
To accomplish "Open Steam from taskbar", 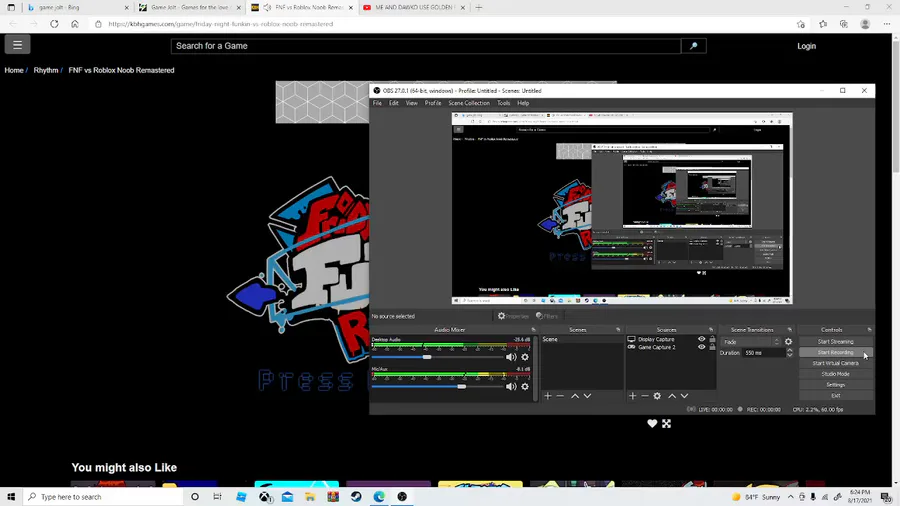I will click(356, 497).
